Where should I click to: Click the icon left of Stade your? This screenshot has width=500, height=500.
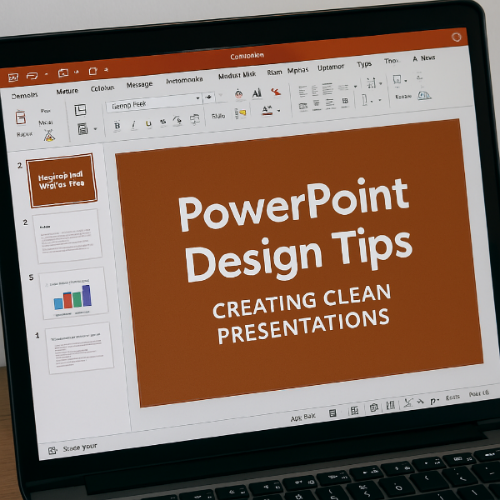tap(53, 451)
